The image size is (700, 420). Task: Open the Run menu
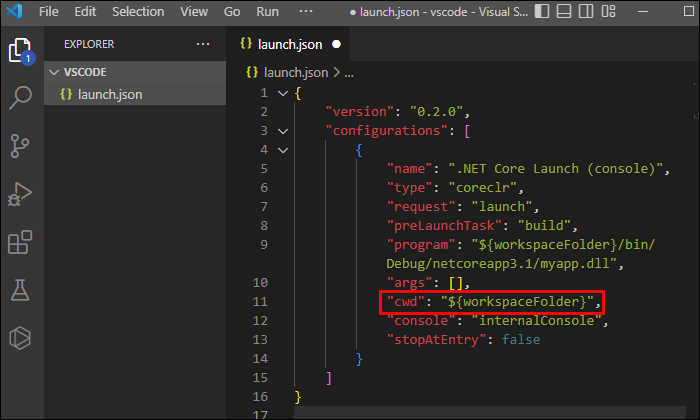click(267, 13)
